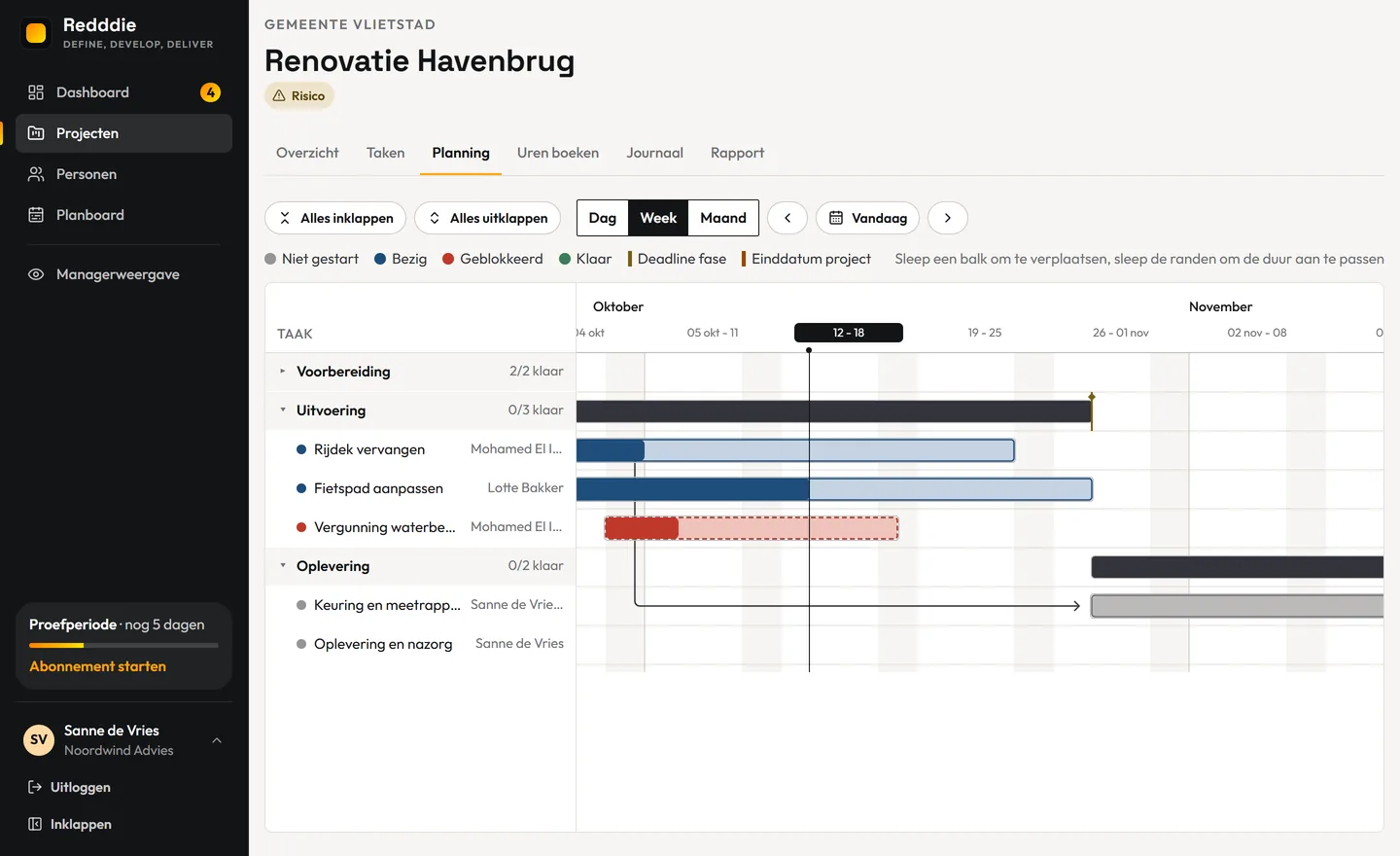Click the Managerweergave eye icon

click(x=36, y=274)
